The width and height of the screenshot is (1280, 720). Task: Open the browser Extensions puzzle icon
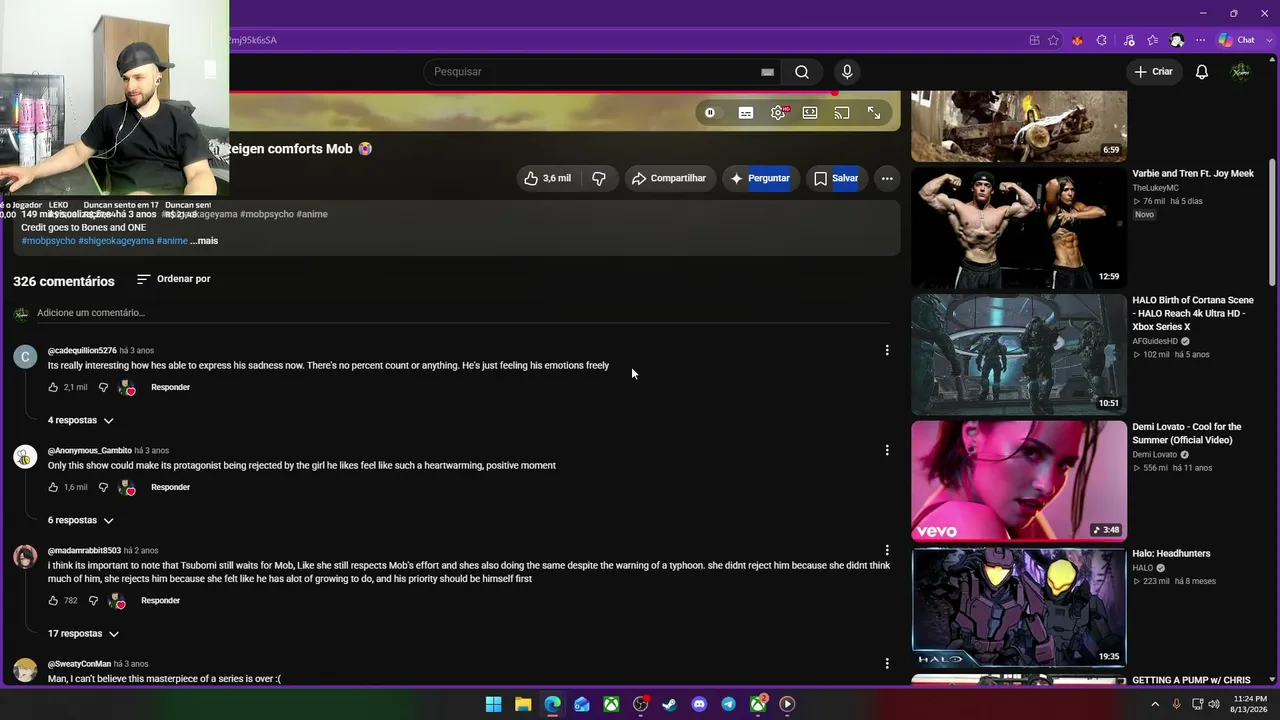[x=1101, y=40]
